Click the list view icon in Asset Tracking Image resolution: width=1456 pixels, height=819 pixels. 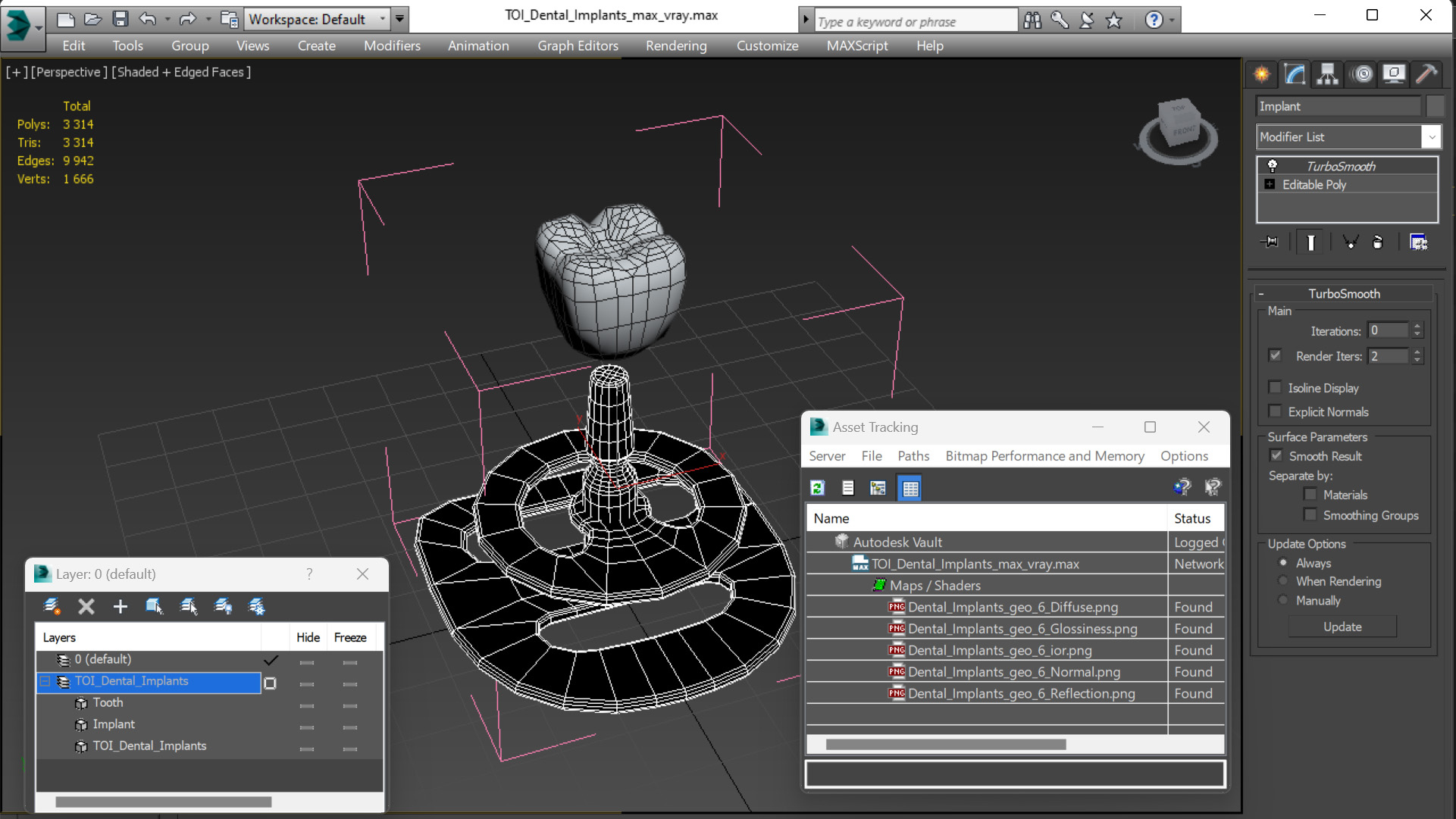coord(848,487)
